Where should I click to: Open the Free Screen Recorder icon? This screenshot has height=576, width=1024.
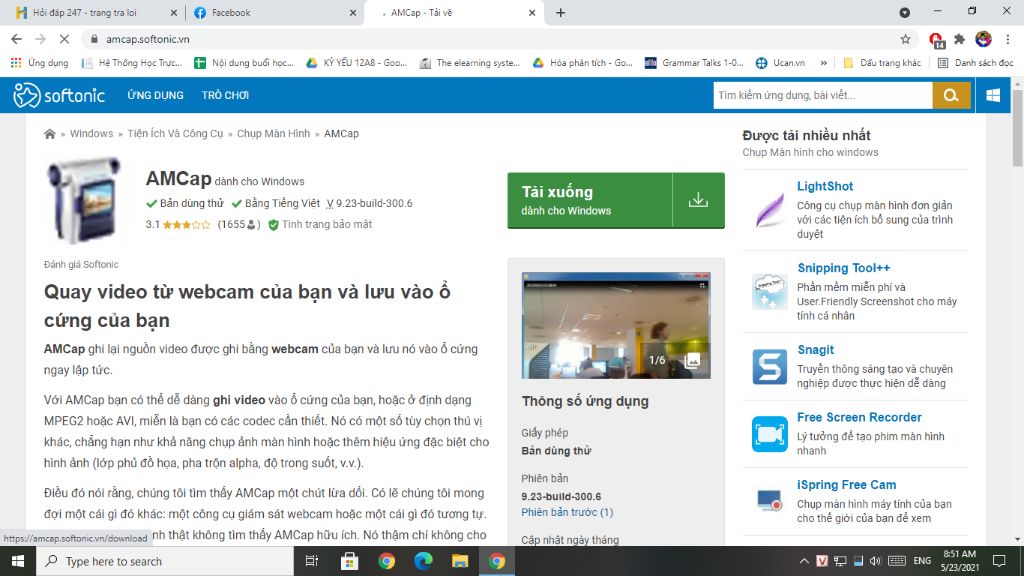pos(769,434)
